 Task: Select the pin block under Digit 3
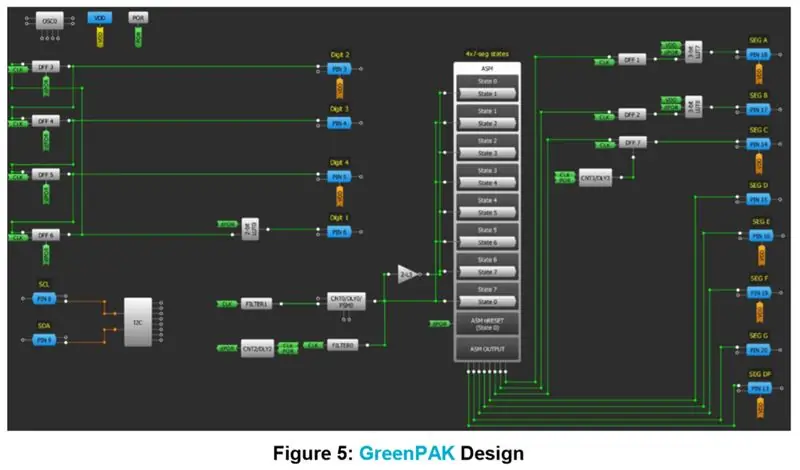(x=339, y=123)
